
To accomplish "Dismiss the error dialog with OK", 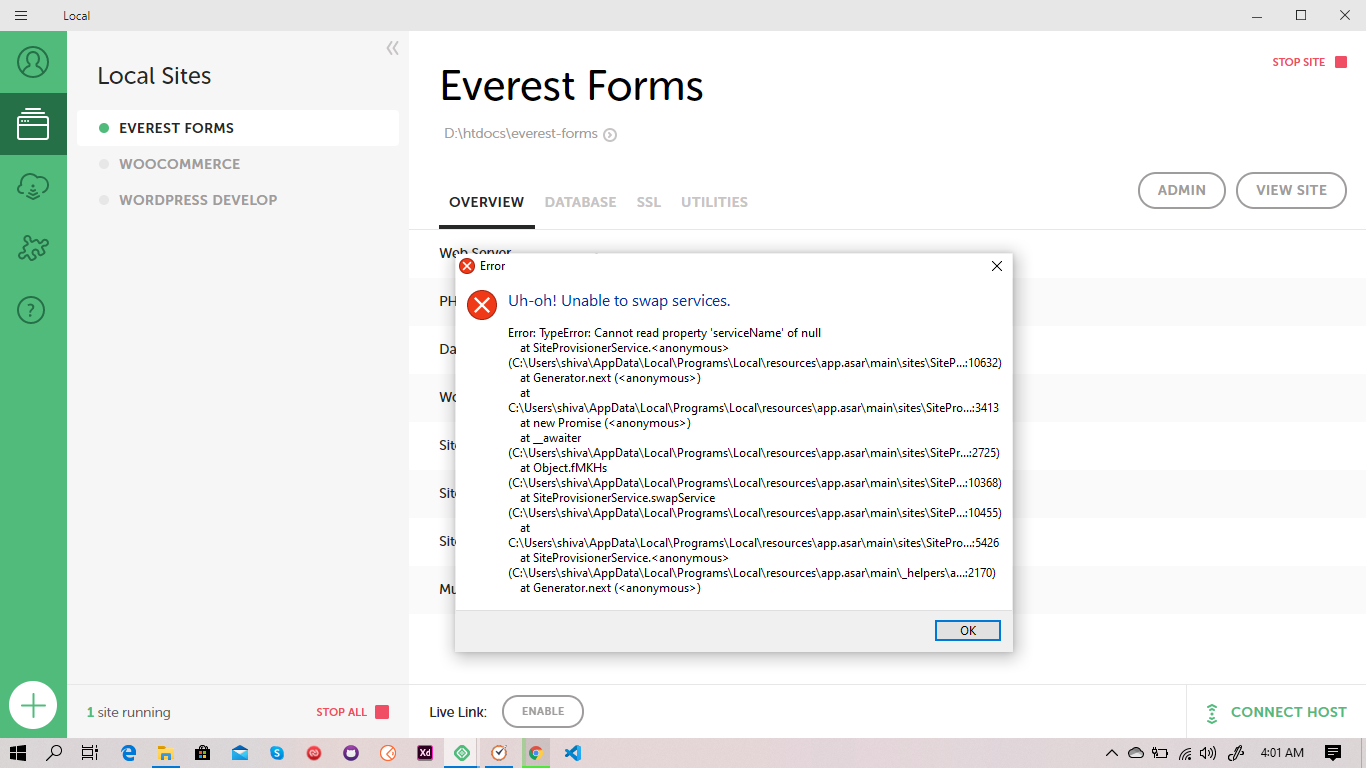I will (967, 630).
